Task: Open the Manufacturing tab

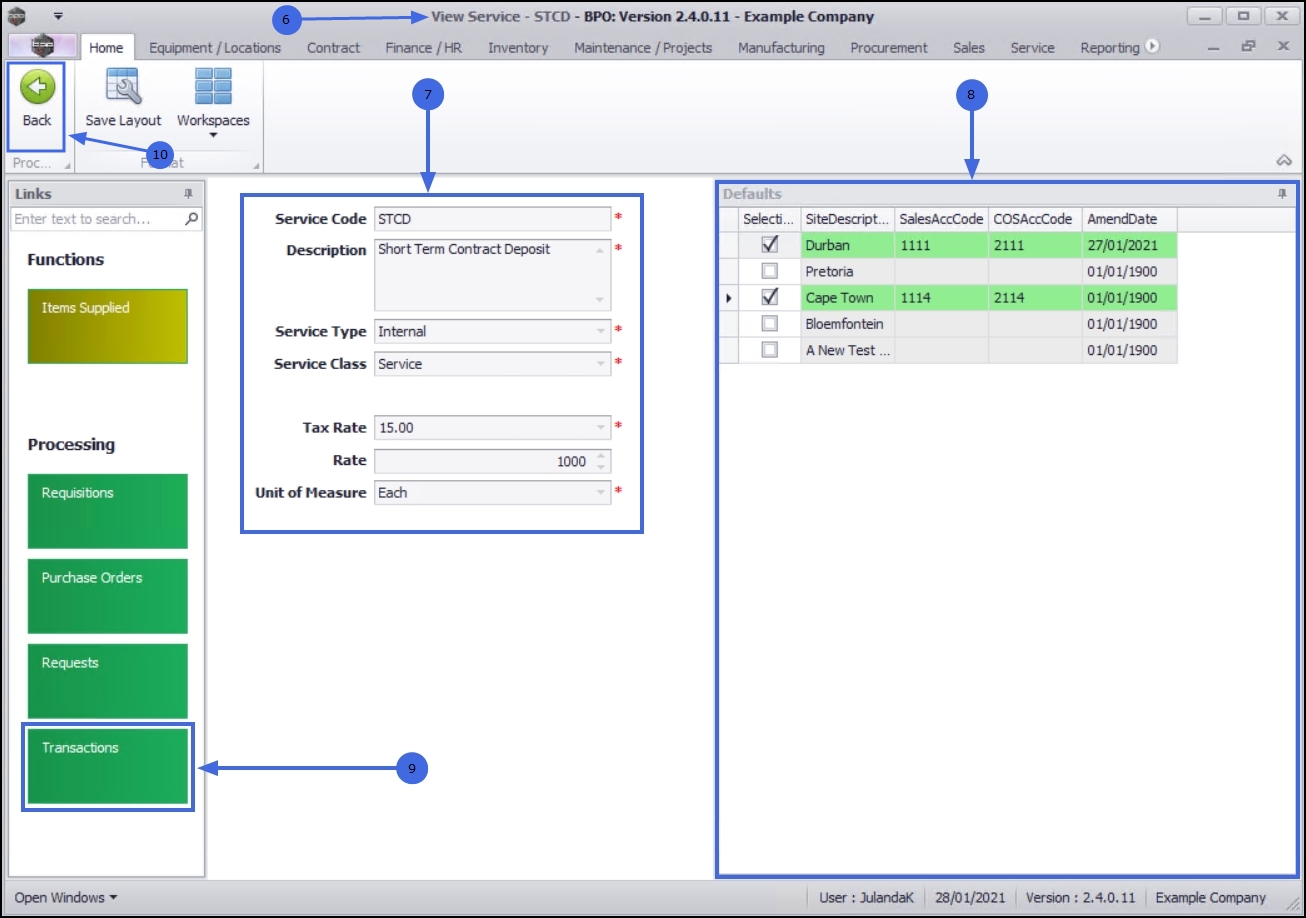Action: click(781, 47)
